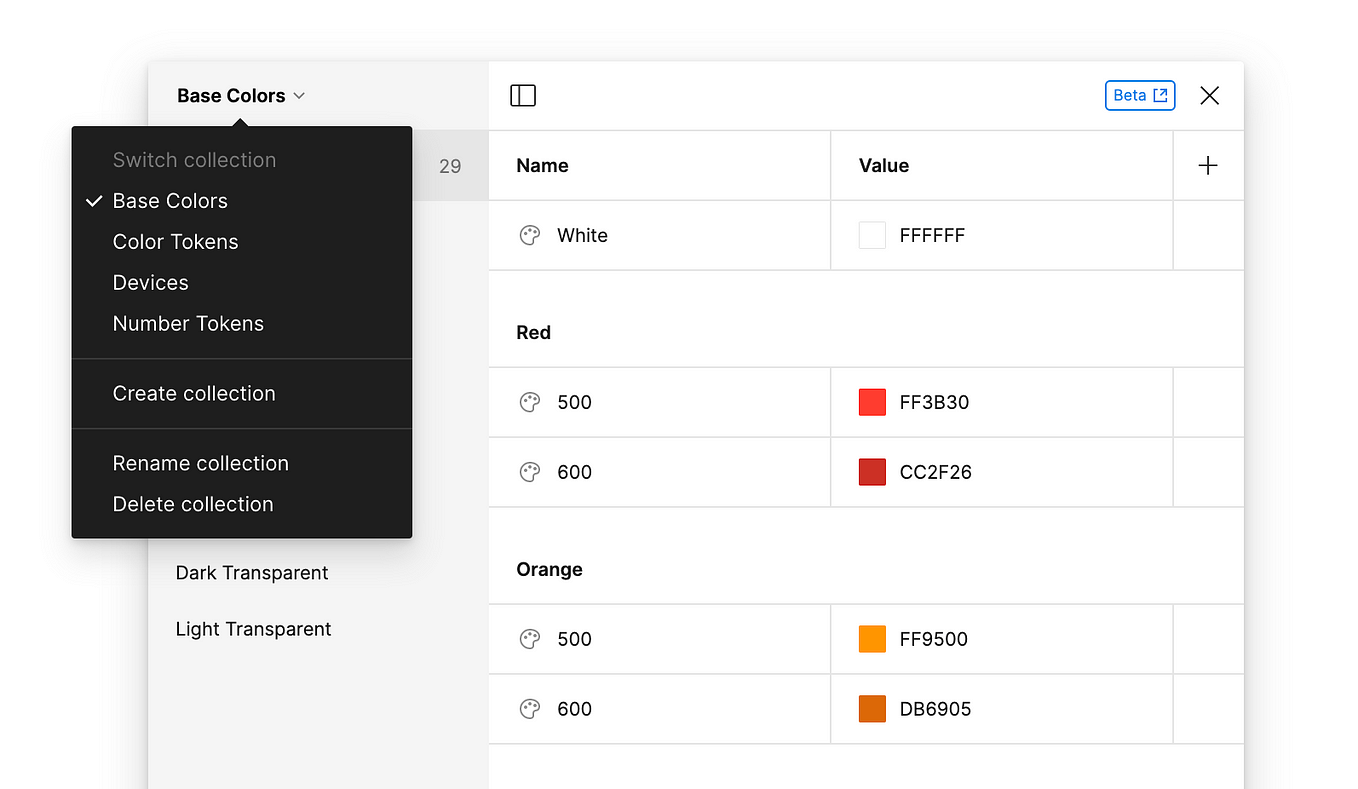Choose Base Colors from the collection menu

170,200
